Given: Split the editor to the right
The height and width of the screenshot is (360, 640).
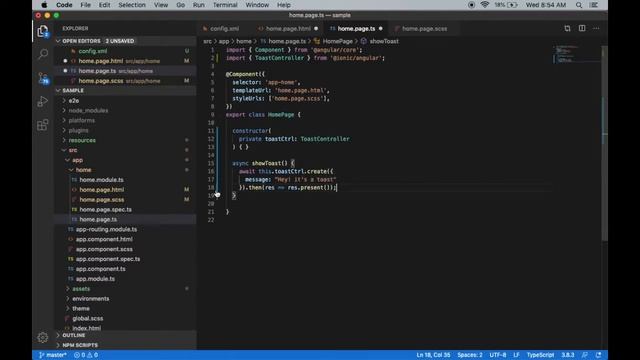Looking at the screenshot, I should pos(582,28).
